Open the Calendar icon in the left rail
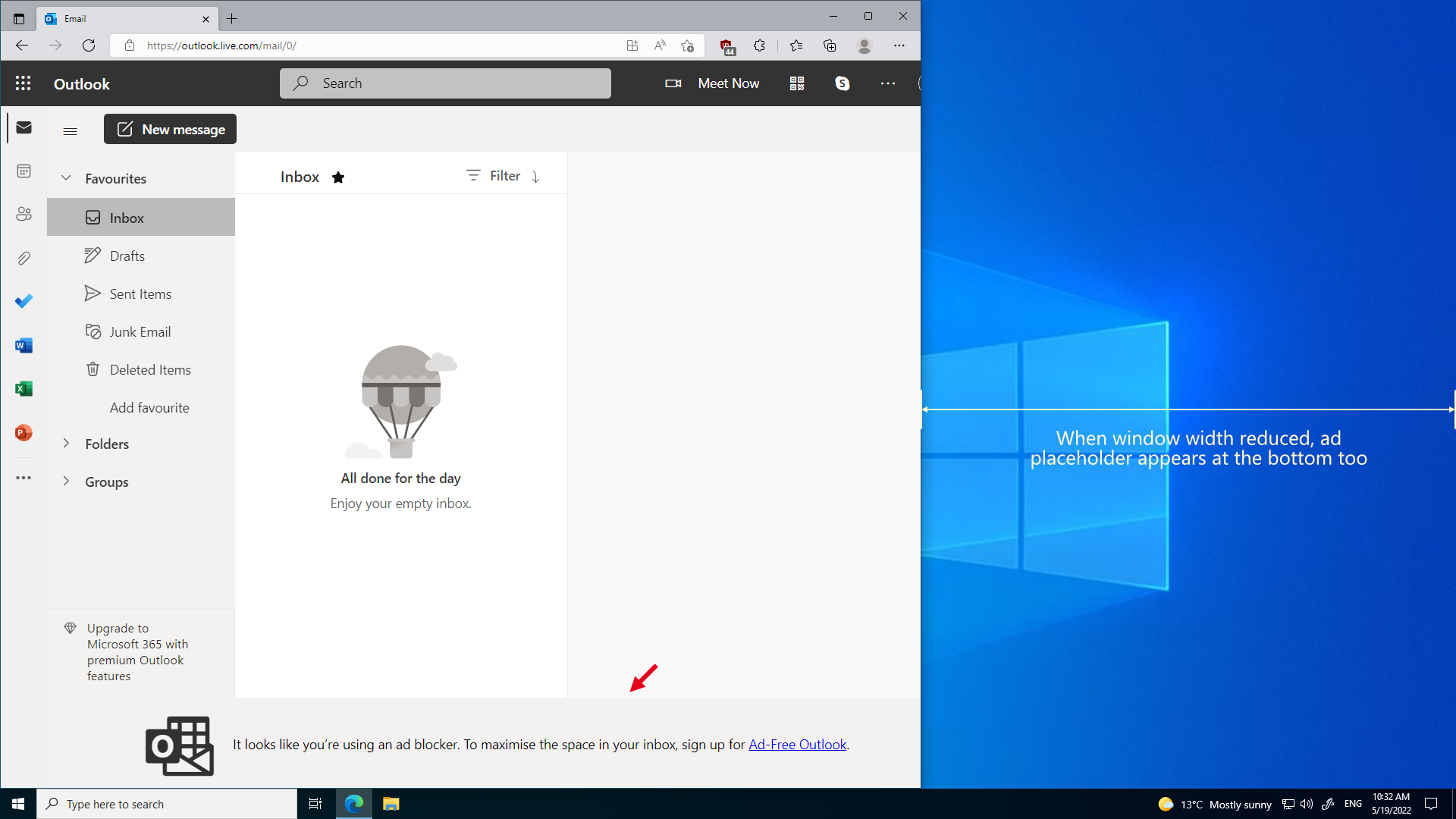This screenshot has width=1456, height=819. 24,171
